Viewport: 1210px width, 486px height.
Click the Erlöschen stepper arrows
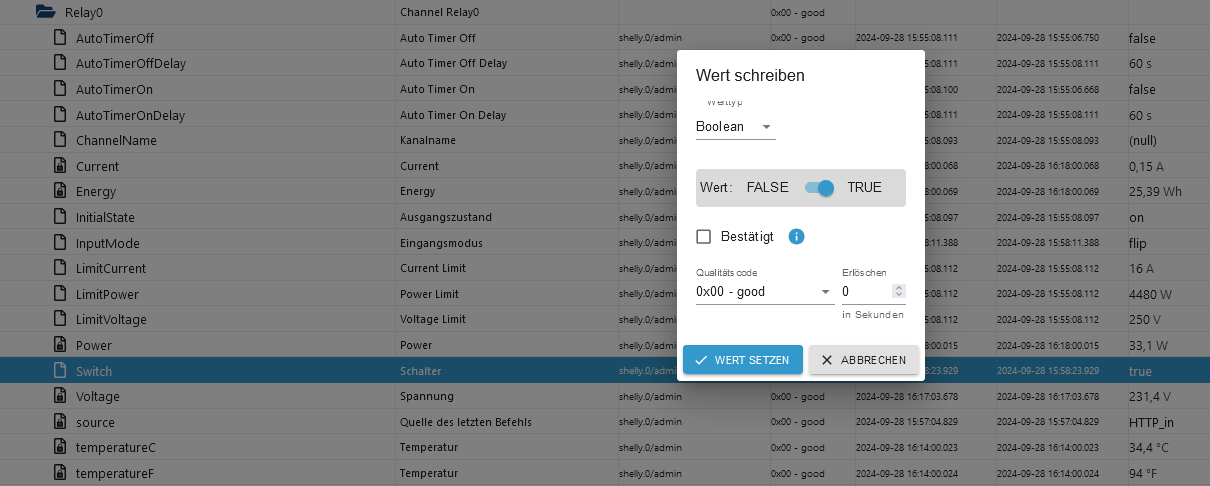(x=899, y=291)
